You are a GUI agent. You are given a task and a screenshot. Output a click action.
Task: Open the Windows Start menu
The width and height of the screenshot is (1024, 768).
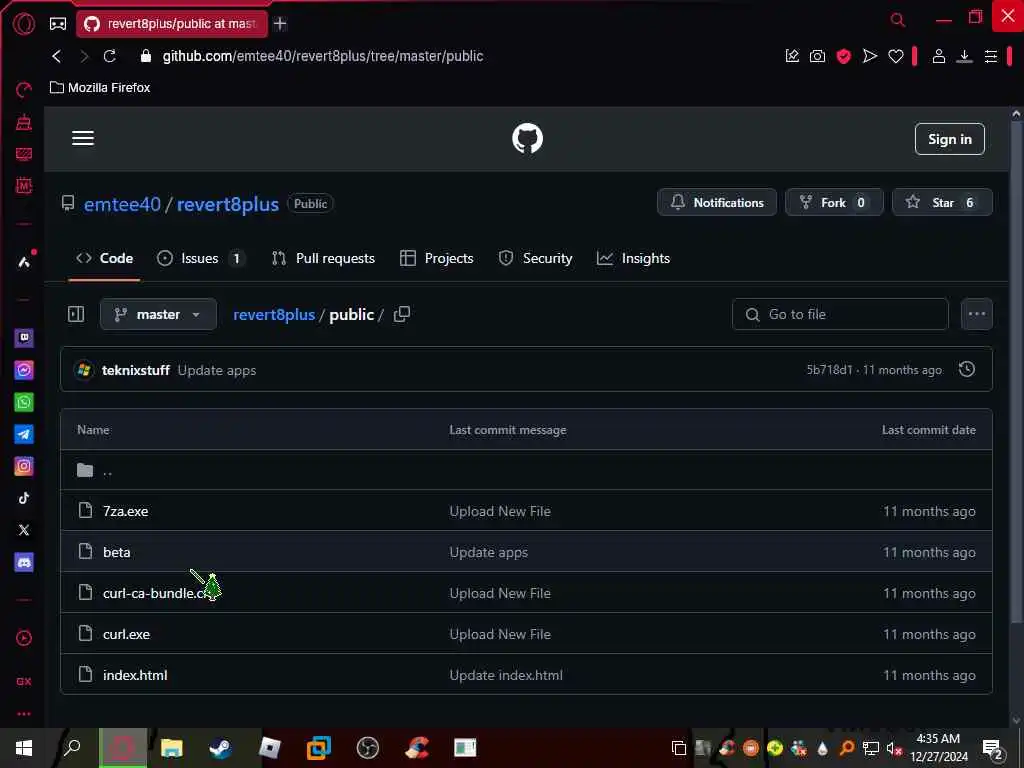(x=24, y=748)
